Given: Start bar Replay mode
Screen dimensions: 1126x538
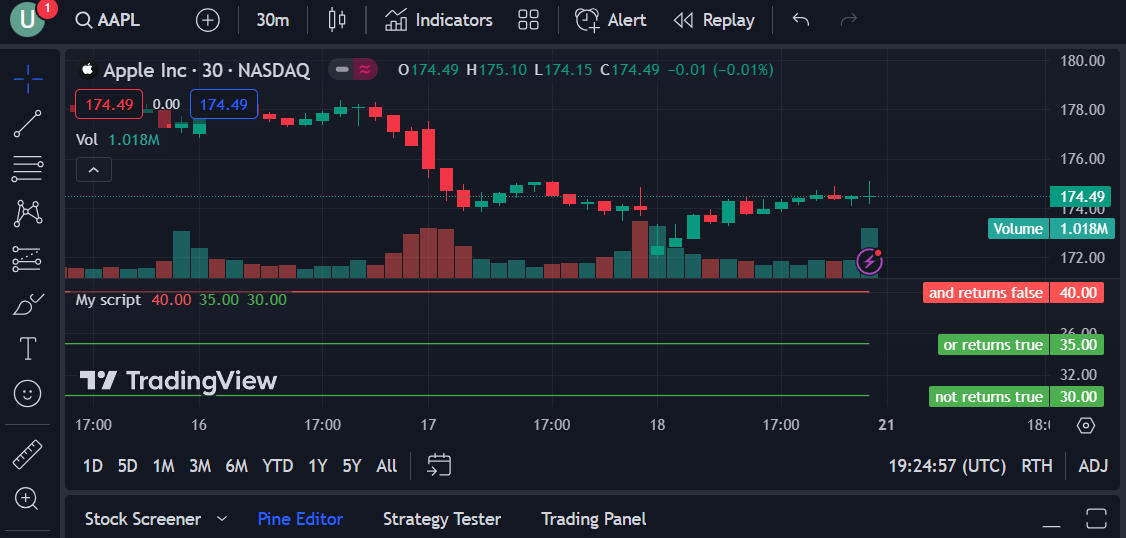Looking at the screenshot, I should pyautogui.click(x=714, y=20).
